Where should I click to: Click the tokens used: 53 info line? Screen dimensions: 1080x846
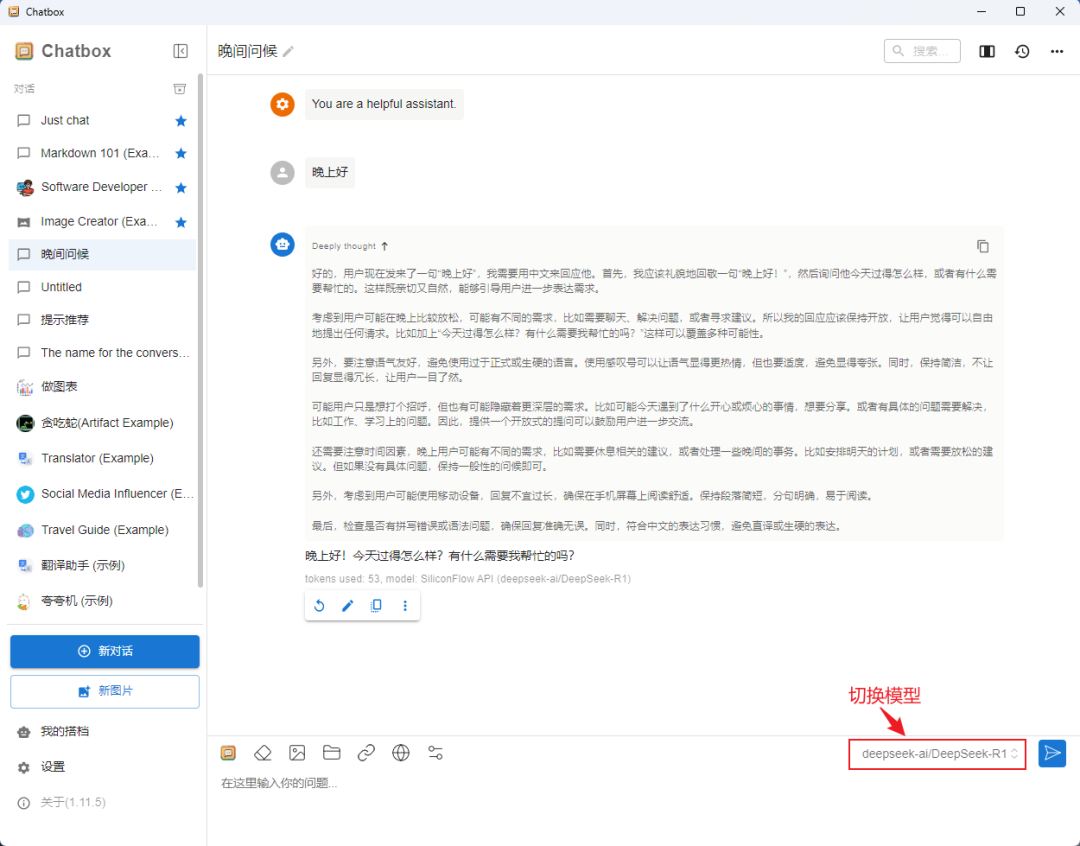point(468,579)
